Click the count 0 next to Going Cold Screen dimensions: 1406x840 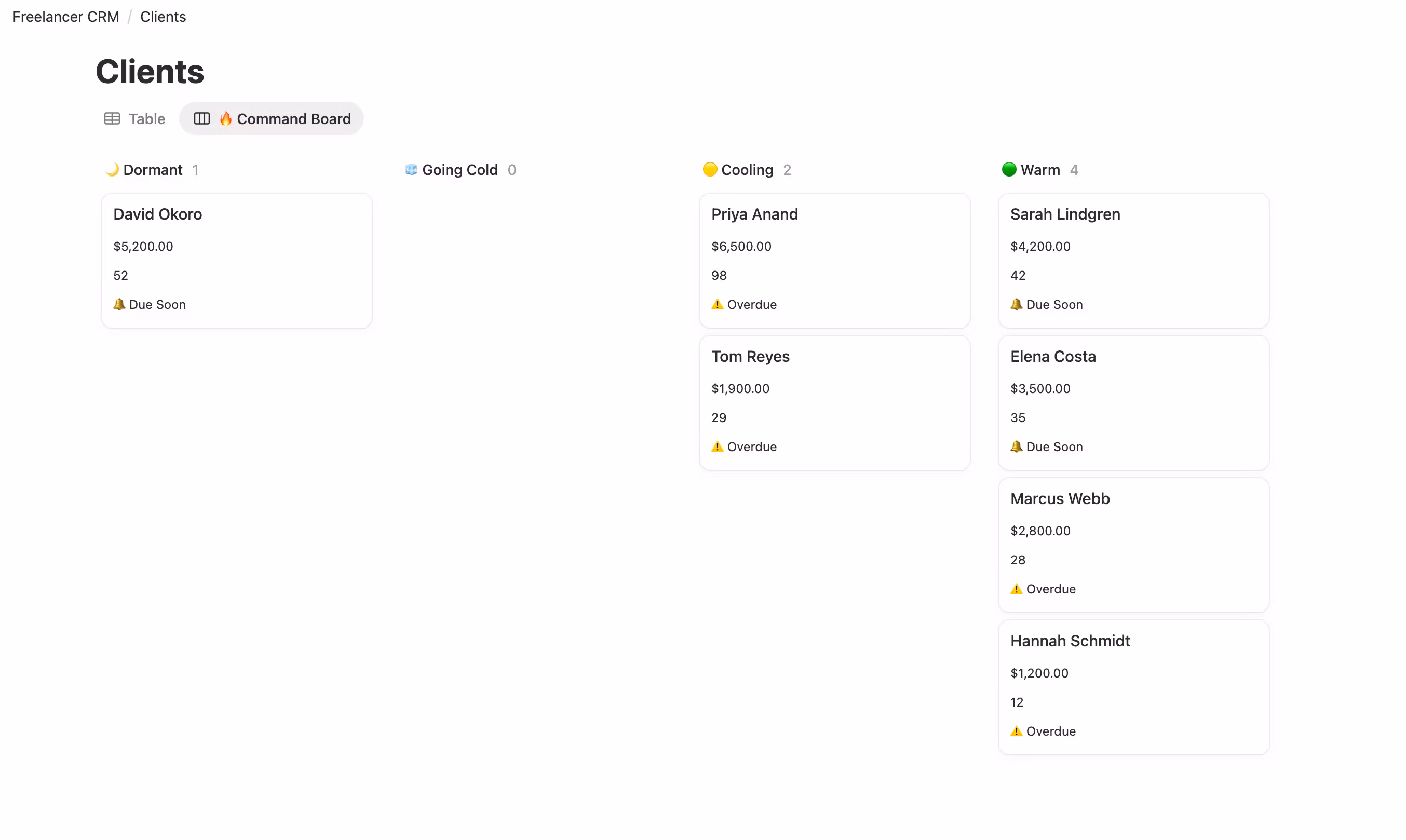[x=512, y=170]
